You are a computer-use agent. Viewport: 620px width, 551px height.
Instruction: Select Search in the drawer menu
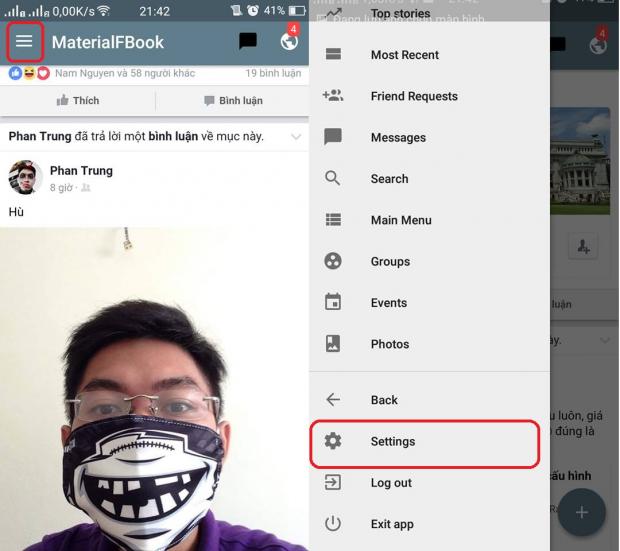pyautogui.click(x=389, y=179)
